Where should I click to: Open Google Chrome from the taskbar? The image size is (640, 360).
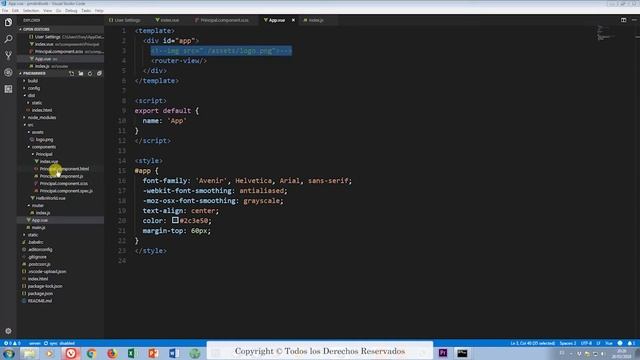tap(91, 353)
